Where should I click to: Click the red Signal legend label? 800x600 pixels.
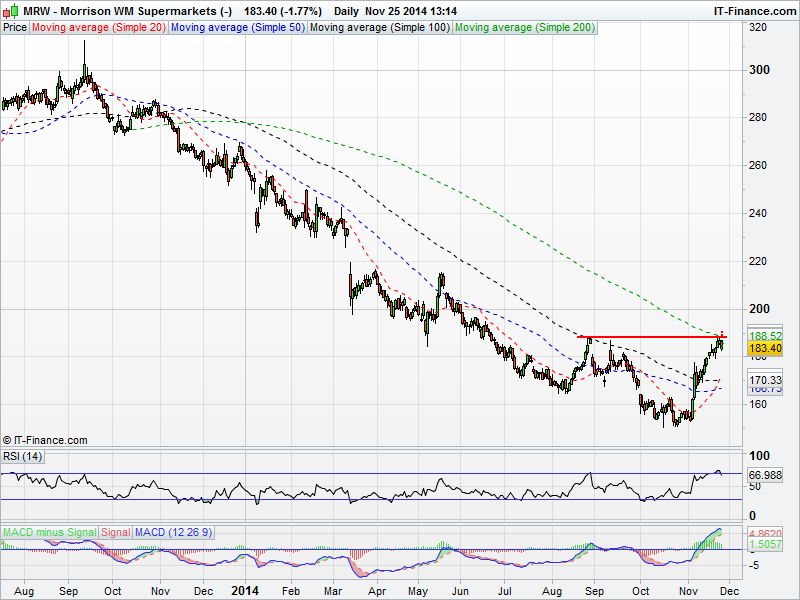click(116, 531)
